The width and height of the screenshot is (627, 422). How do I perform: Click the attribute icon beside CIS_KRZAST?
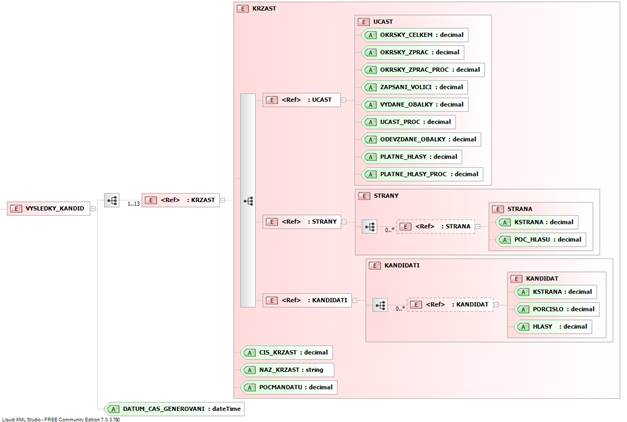[x=249, y=352]
